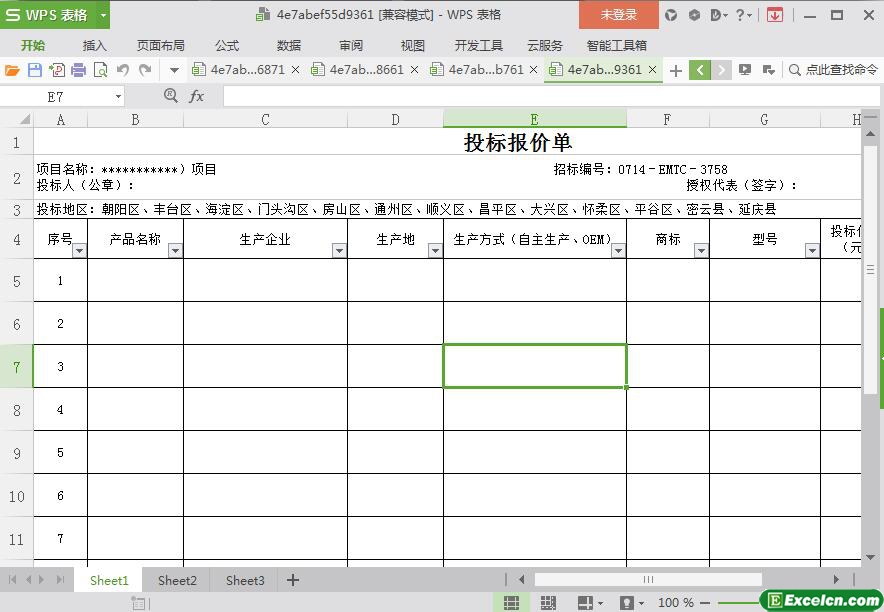Image resolution: width=884 pixels, height=612 pixels.
Task: Open the 页面布局 ribbon tab
Action: (x=161, y=46)
